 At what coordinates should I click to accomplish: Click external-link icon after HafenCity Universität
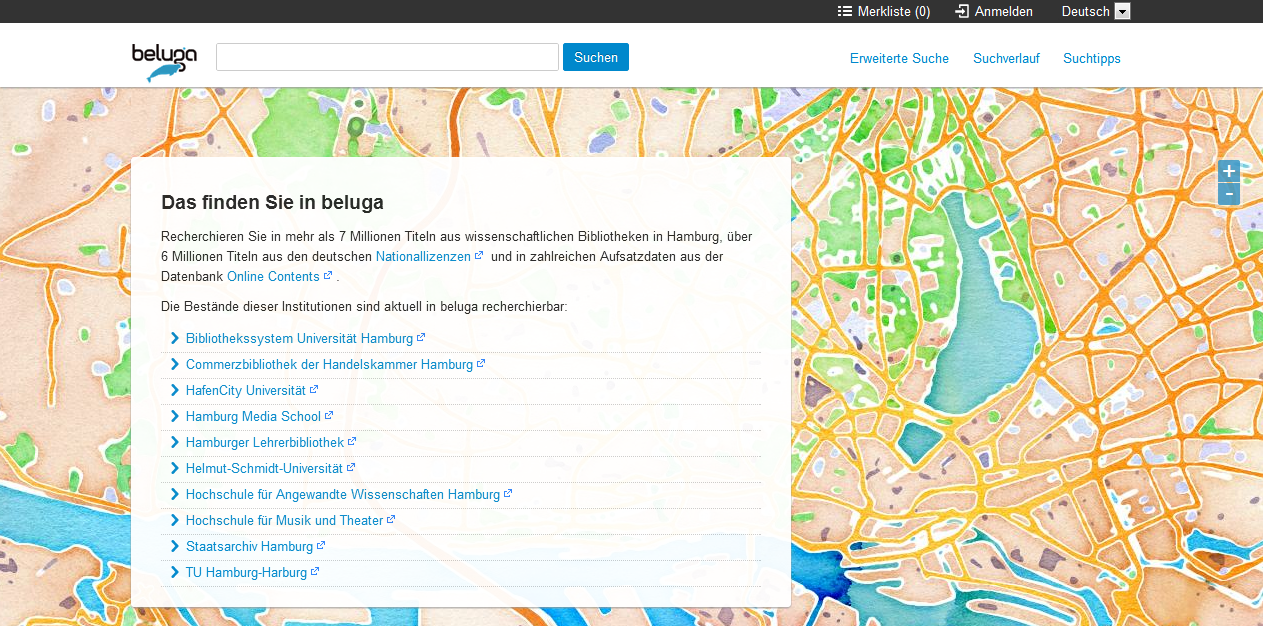point(314,389)
